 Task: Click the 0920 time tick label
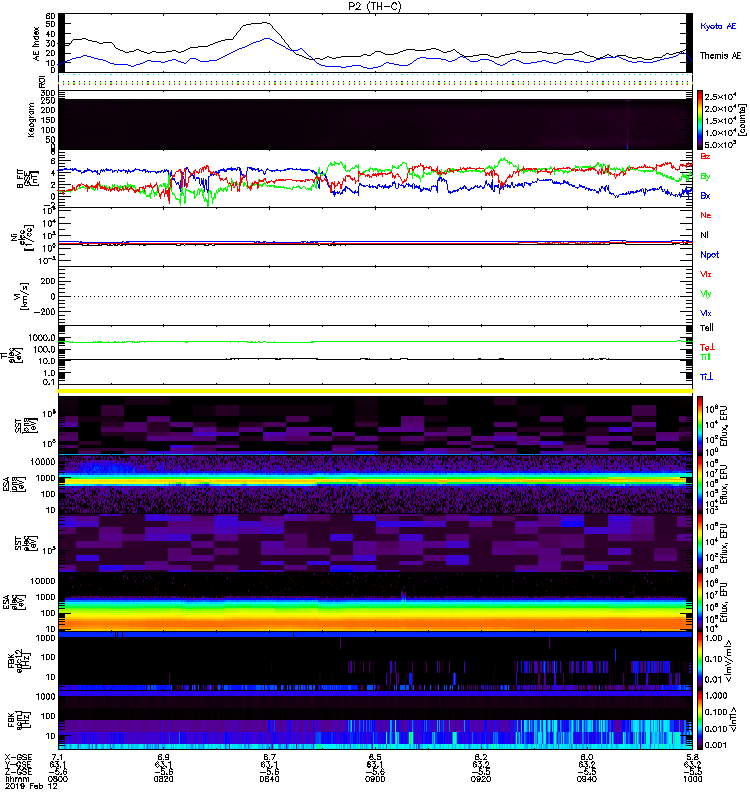(481, 780)
